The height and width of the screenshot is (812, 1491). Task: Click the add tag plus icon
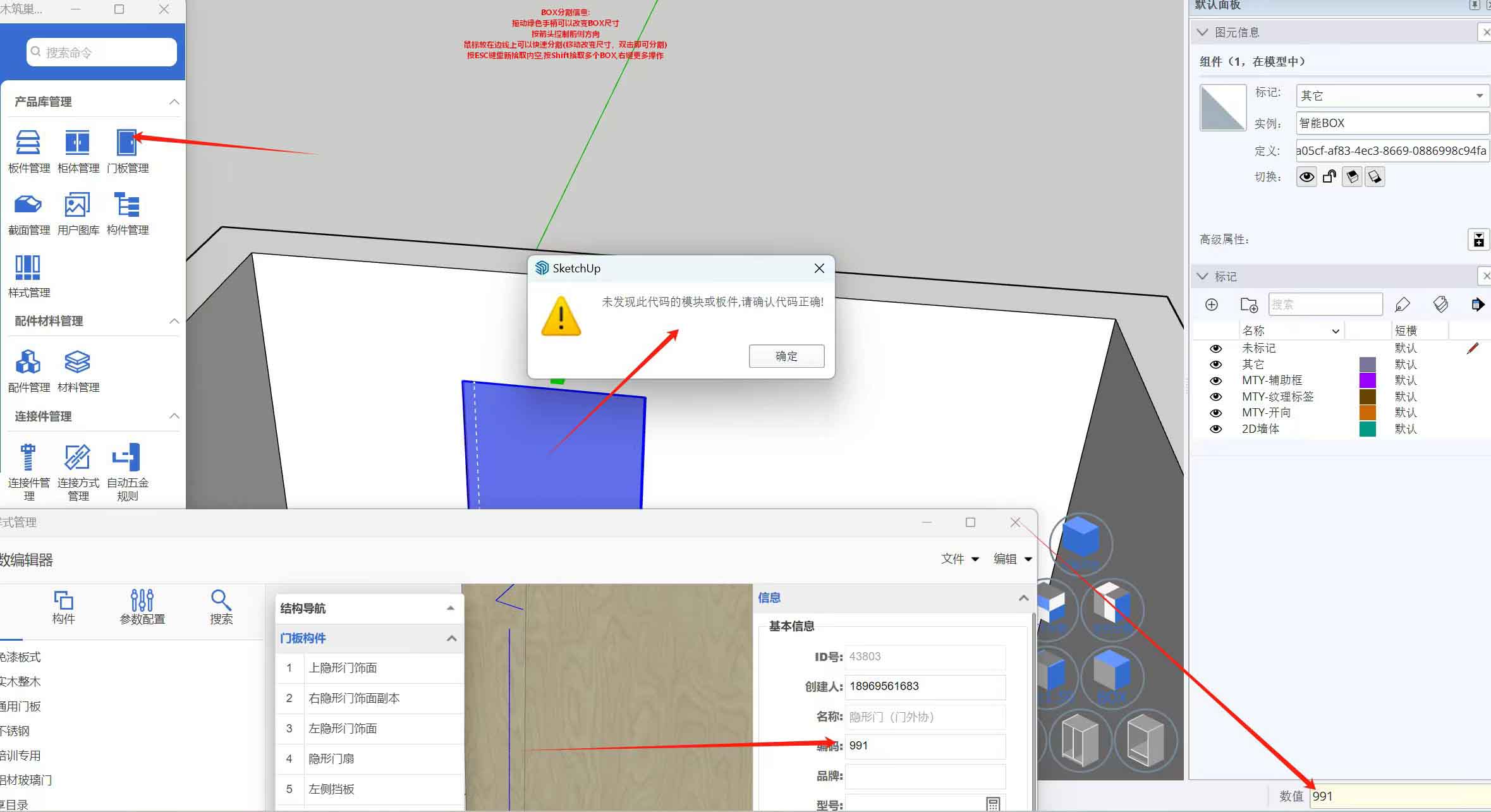pyautogui.click(x=1211, y=305)
